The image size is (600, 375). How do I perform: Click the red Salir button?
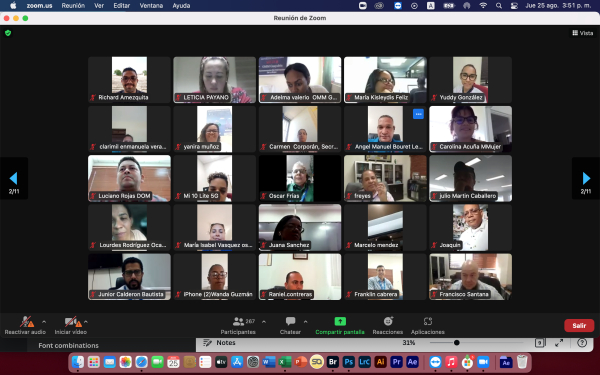tap(579, 326)
